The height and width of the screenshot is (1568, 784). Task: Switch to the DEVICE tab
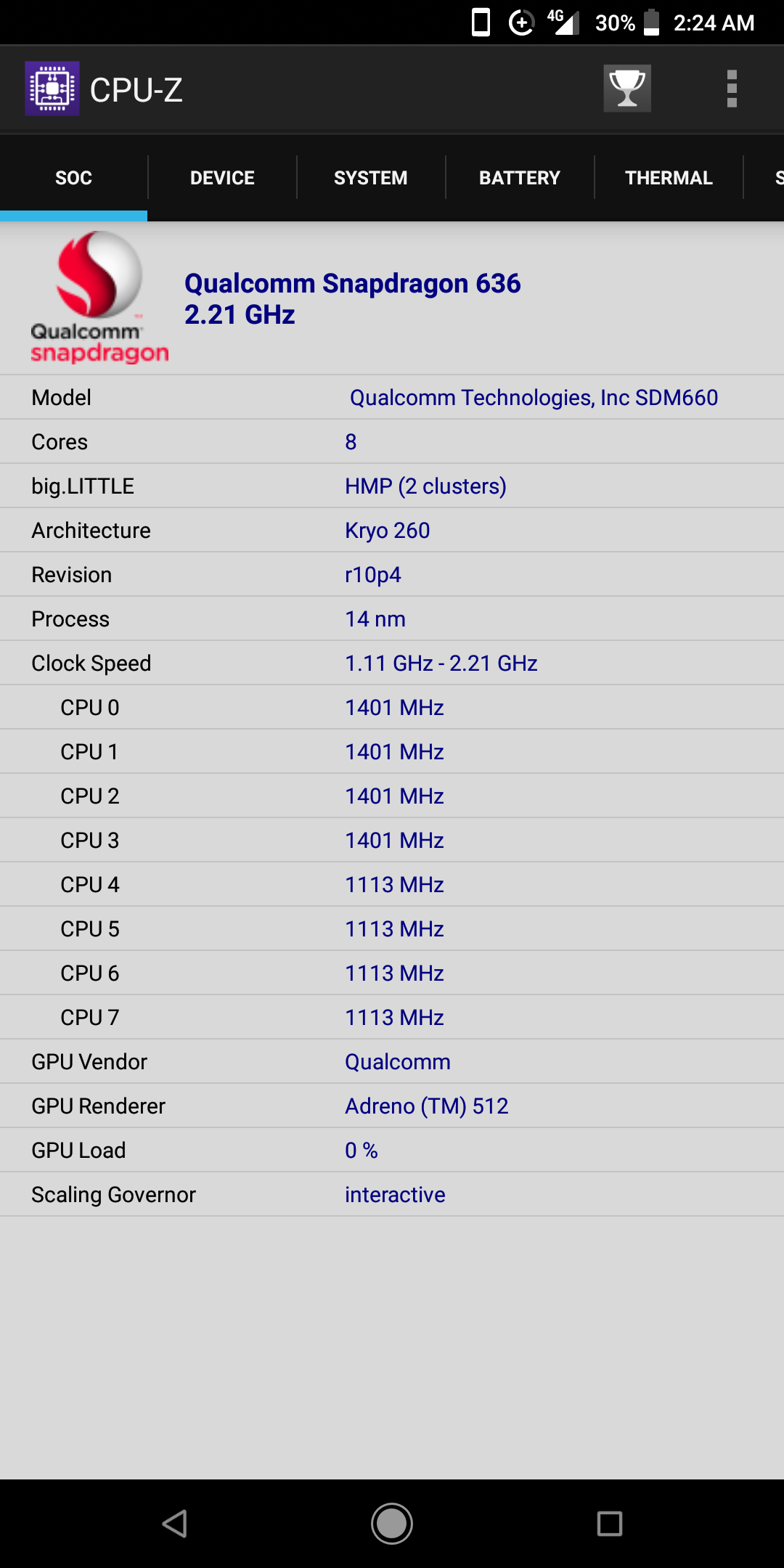pos(222,178)
